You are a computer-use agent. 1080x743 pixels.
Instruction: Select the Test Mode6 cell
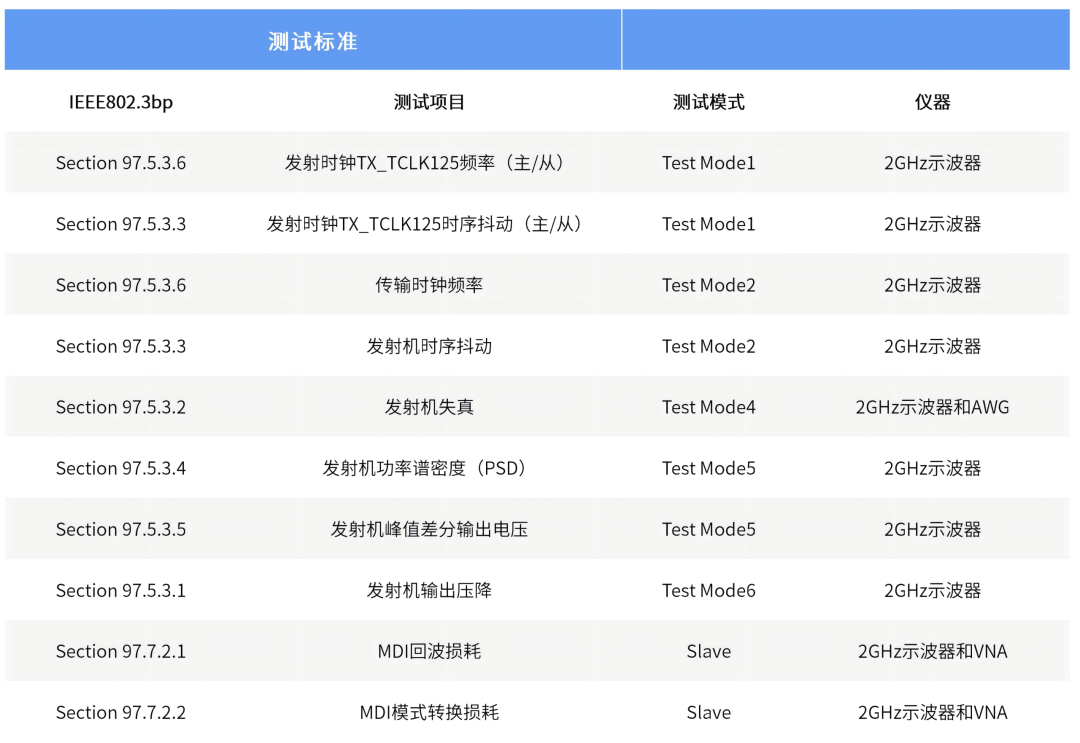708,590
